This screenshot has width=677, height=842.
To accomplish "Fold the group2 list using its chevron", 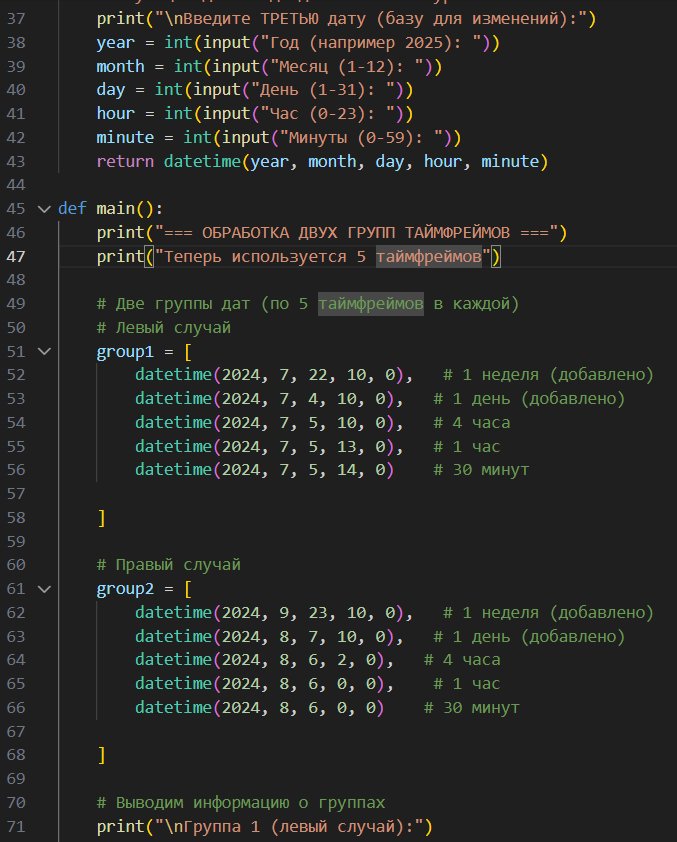I will [43, 589].
